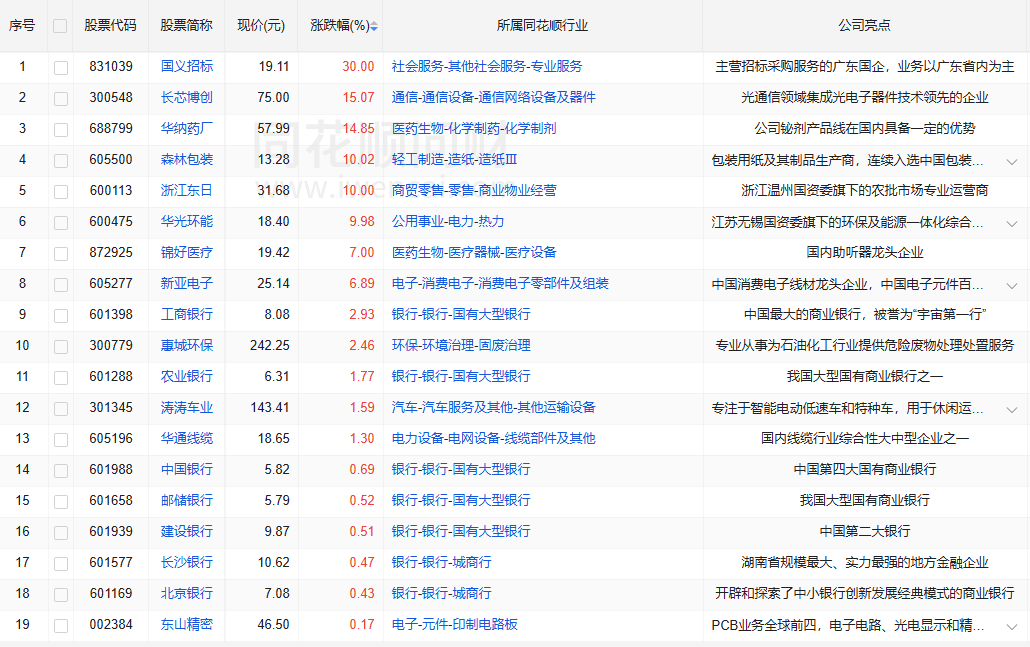Click stock code 601577
This screenshot has height=647, width=1030.
point(111,562)
